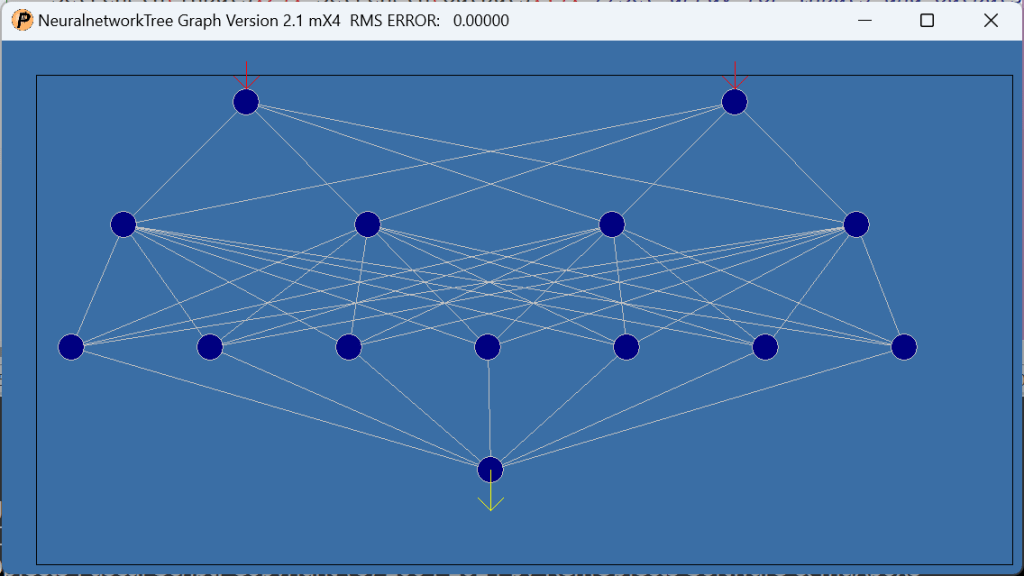Click rightmost node in the seven-node layer
This screenshot has width=1024, height=576.
904,347
